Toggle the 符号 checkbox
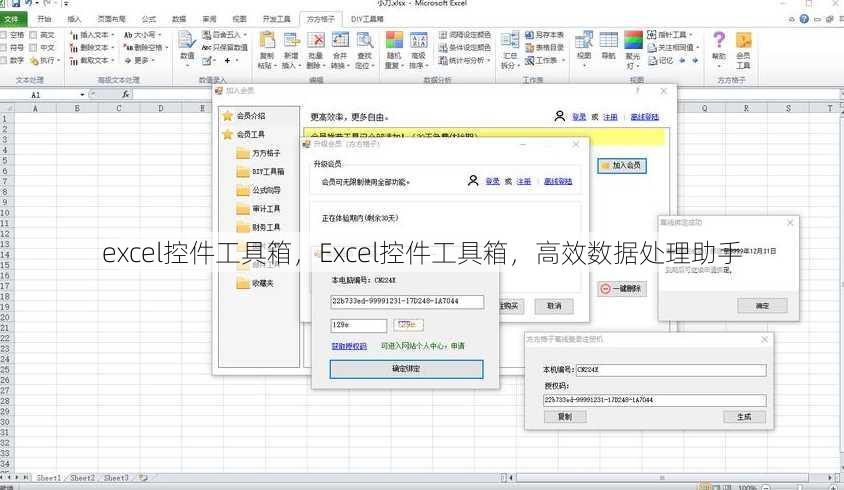 (3, 47)
